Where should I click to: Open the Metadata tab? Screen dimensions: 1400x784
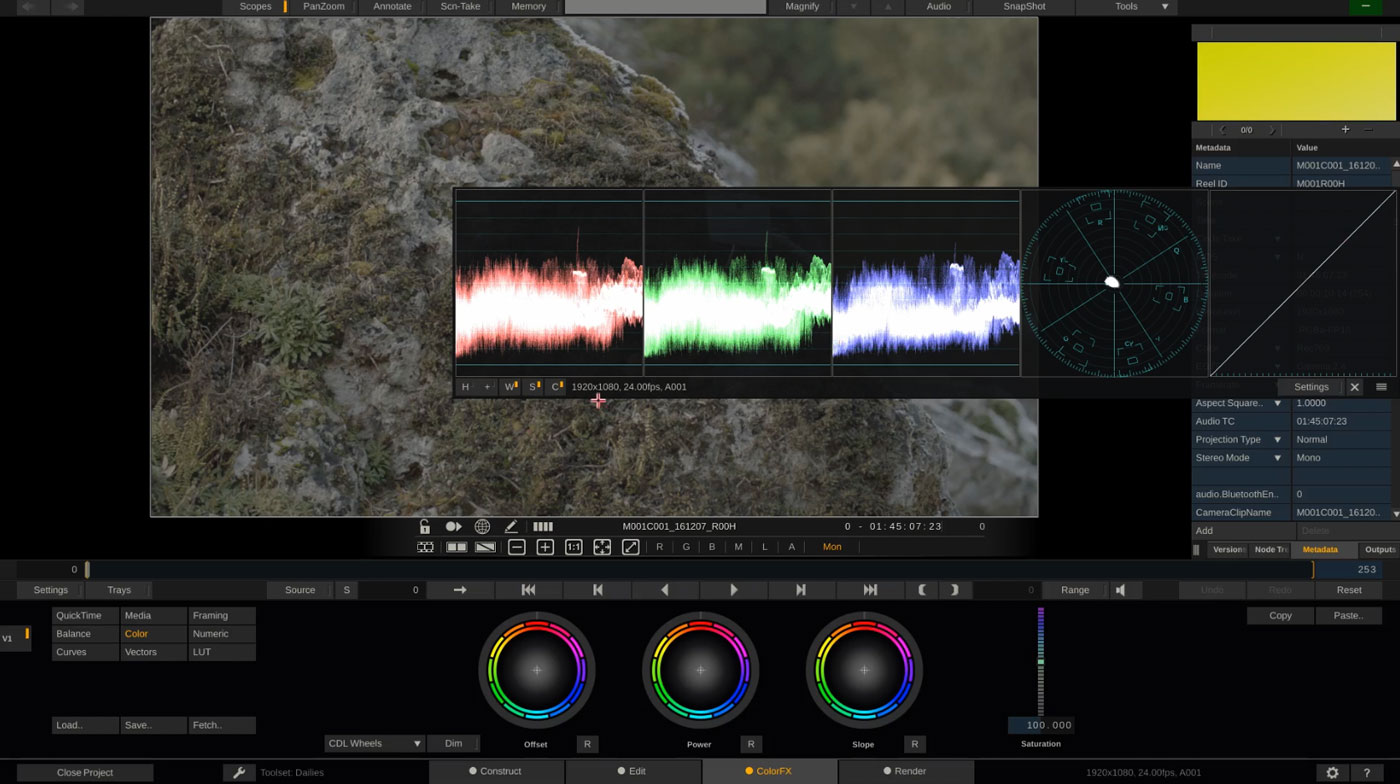click(1320, 550)
